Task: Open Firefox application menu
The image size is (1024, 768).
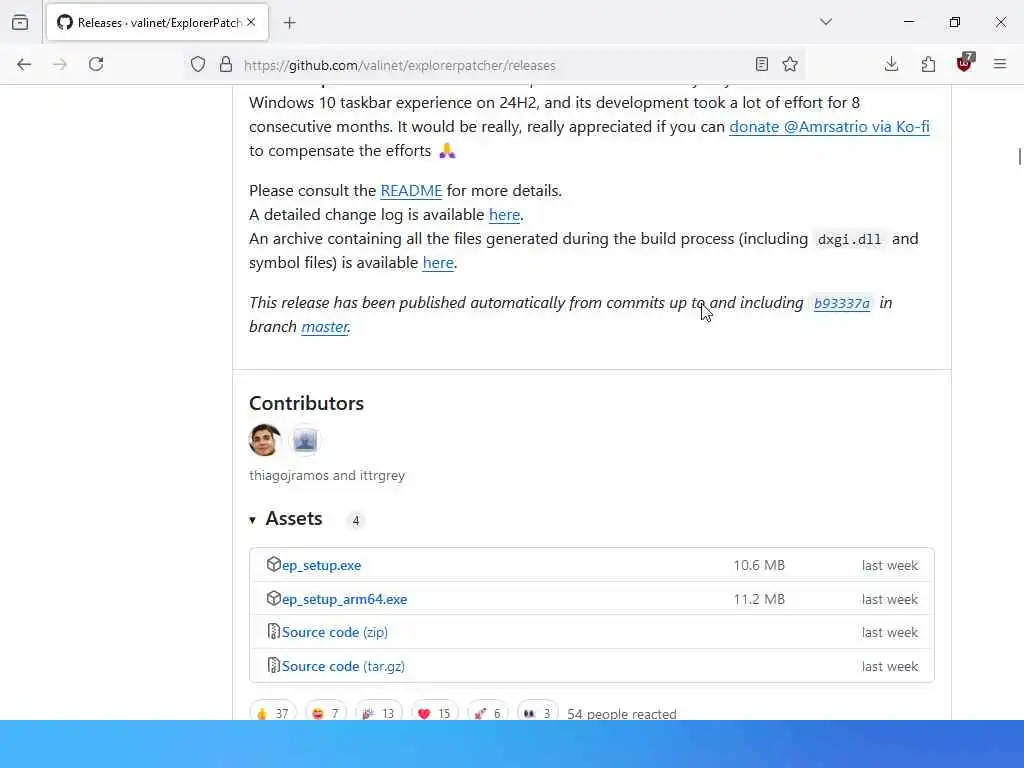Action: (x=1000, y=64)
